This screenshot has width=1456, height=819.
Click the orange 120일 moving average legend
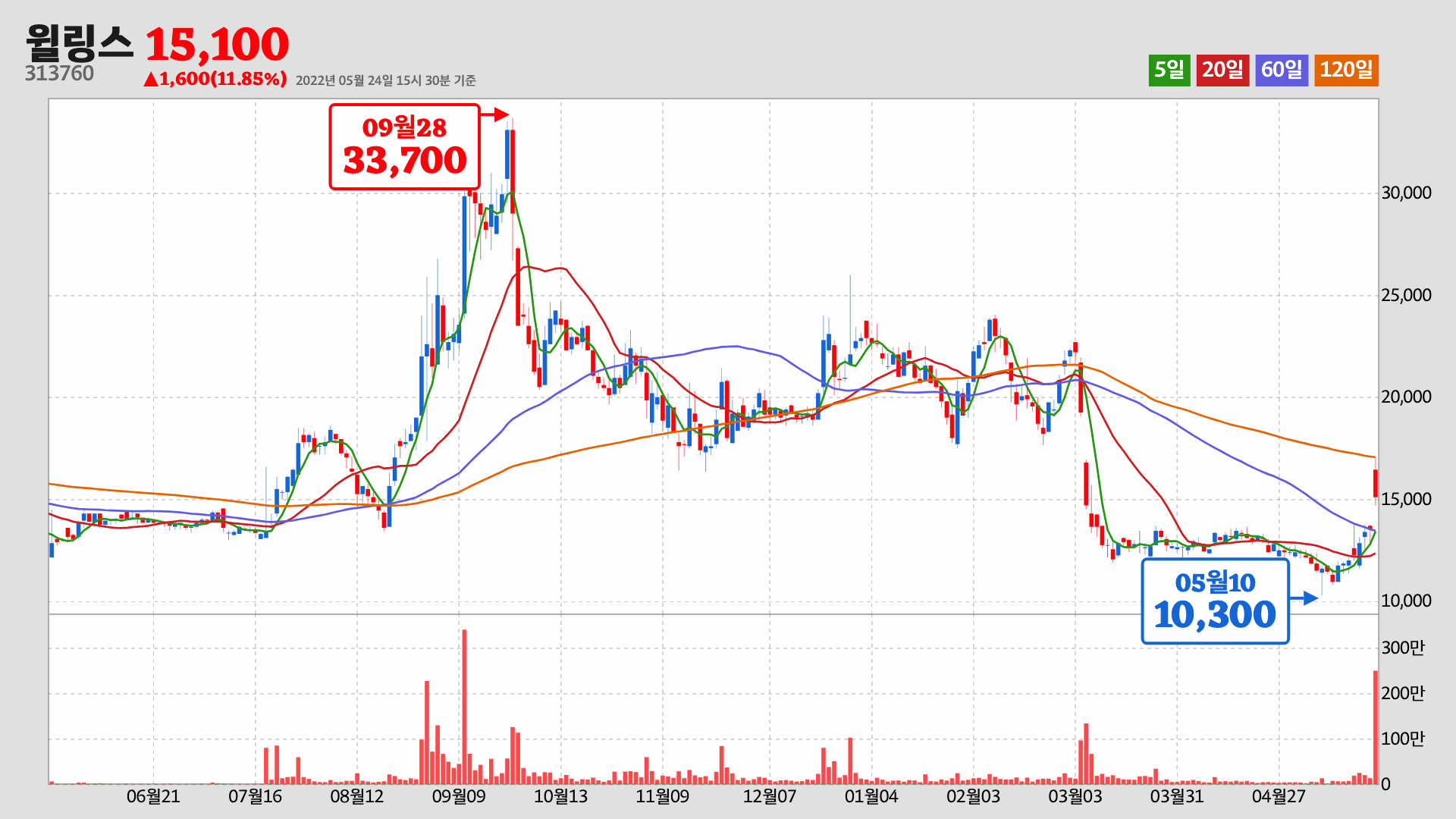(1346, 70)
